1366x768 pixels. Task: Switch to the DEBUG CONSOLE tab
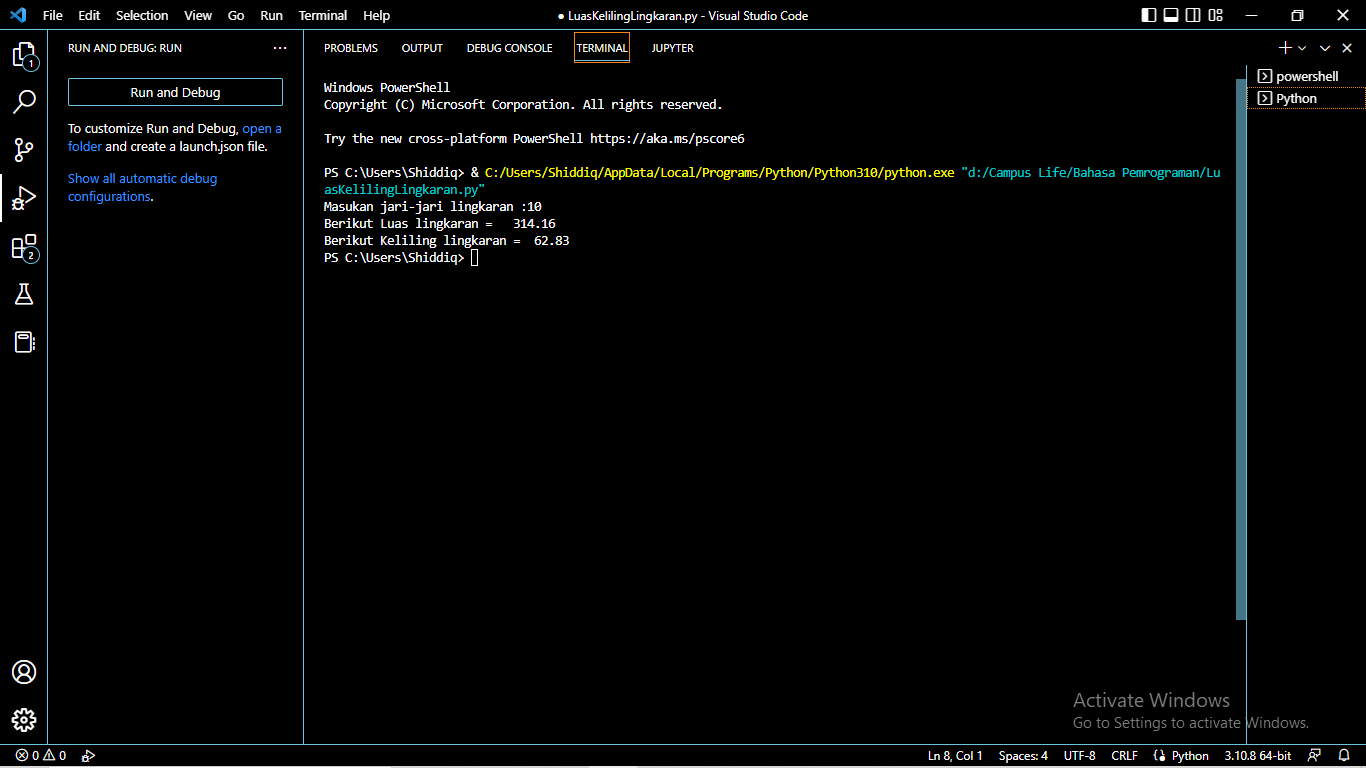click(x=509, y=47)
